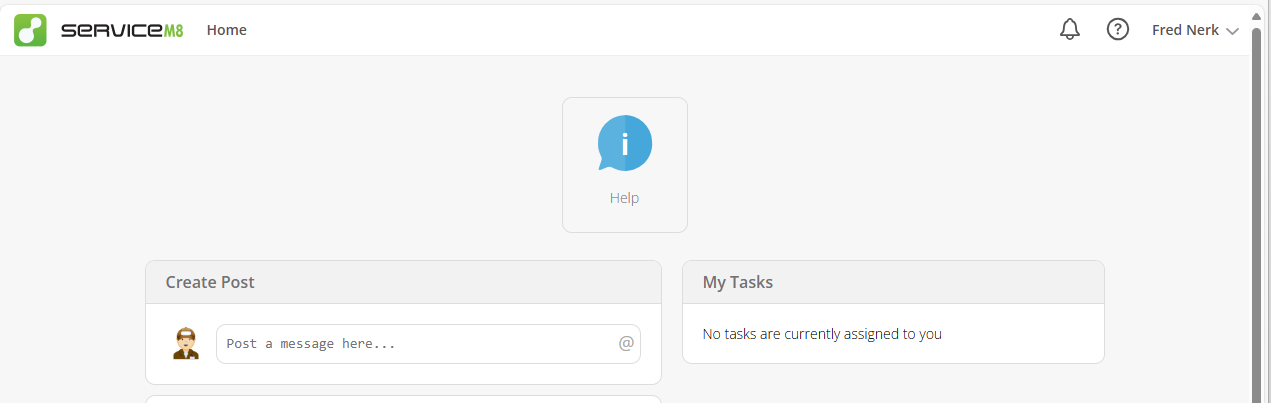Click the Help tile card background

click(625, 165)
